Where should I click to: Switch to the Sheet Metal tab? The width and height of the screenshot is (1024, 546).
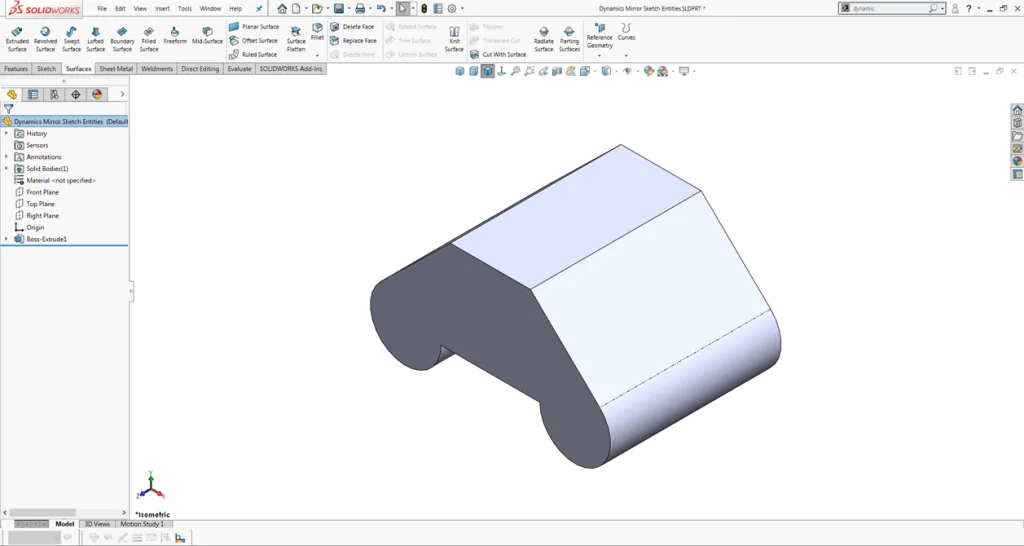pos(116,69)
